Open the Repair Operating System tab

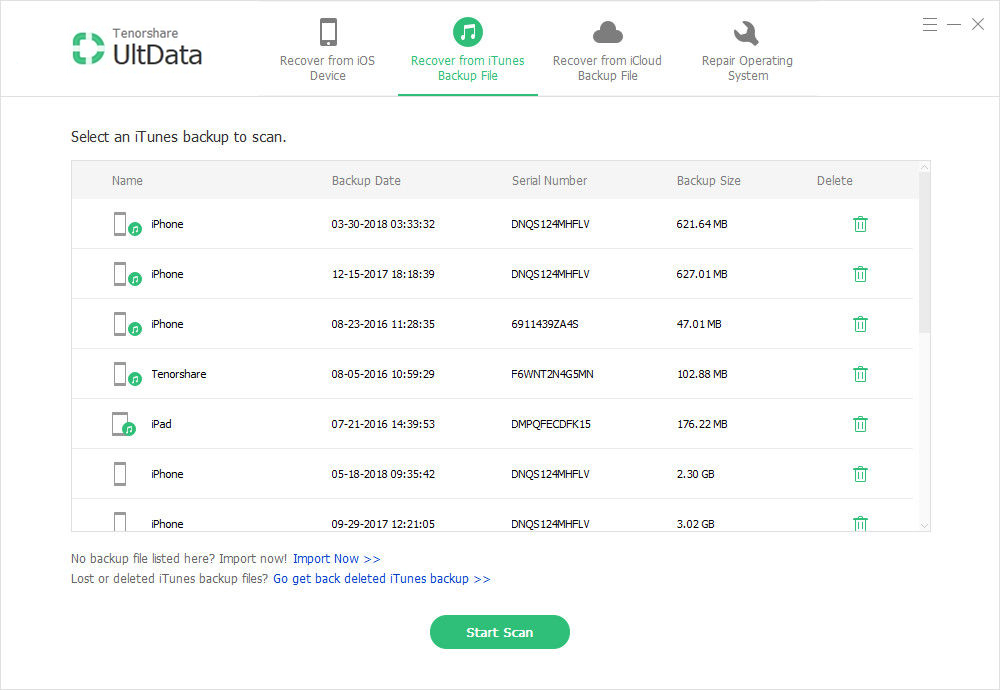tap(747, 50)
